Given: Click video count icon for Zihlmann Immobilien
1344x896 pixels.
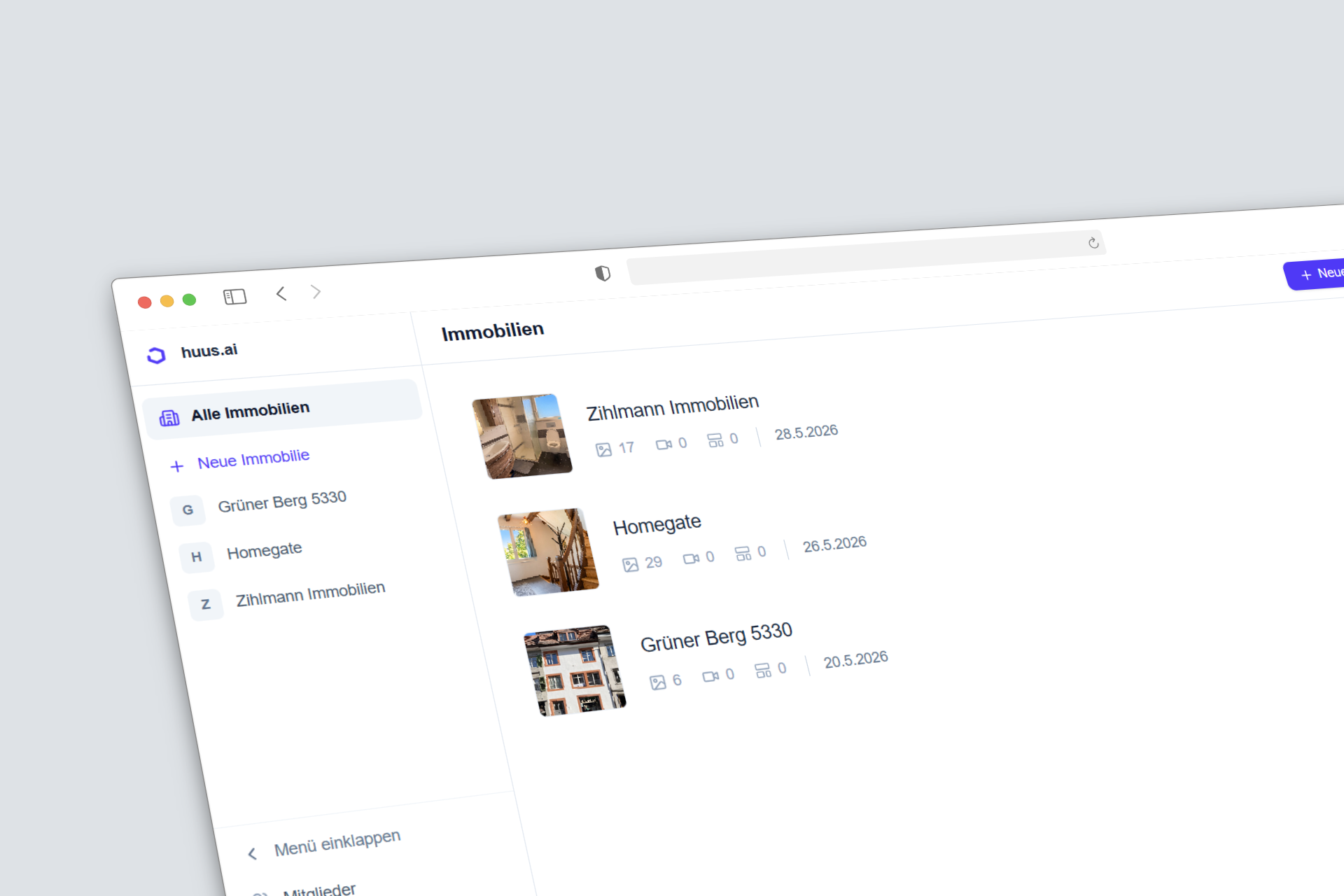Looking at the screenshot, I should 664,444.
